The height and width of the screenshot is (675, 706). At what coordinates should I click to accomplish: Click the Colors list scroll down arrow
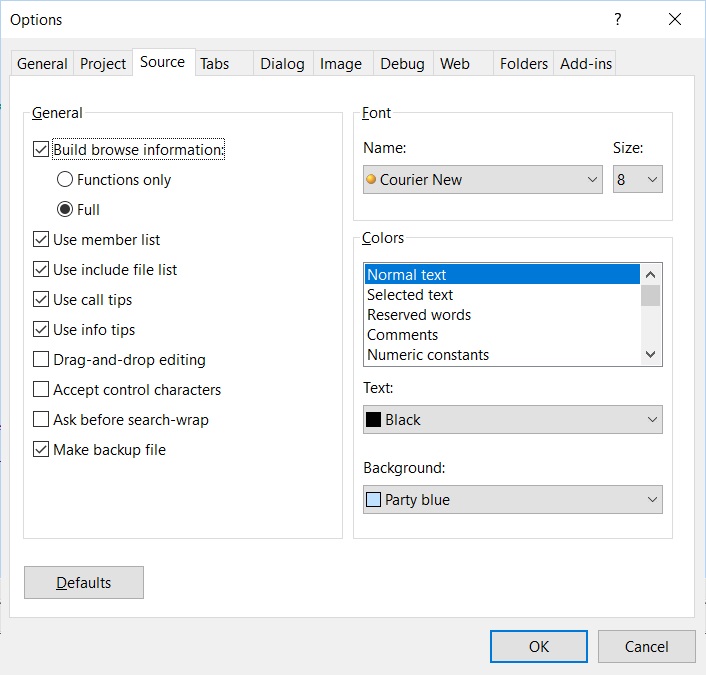(x=650, y=354)
